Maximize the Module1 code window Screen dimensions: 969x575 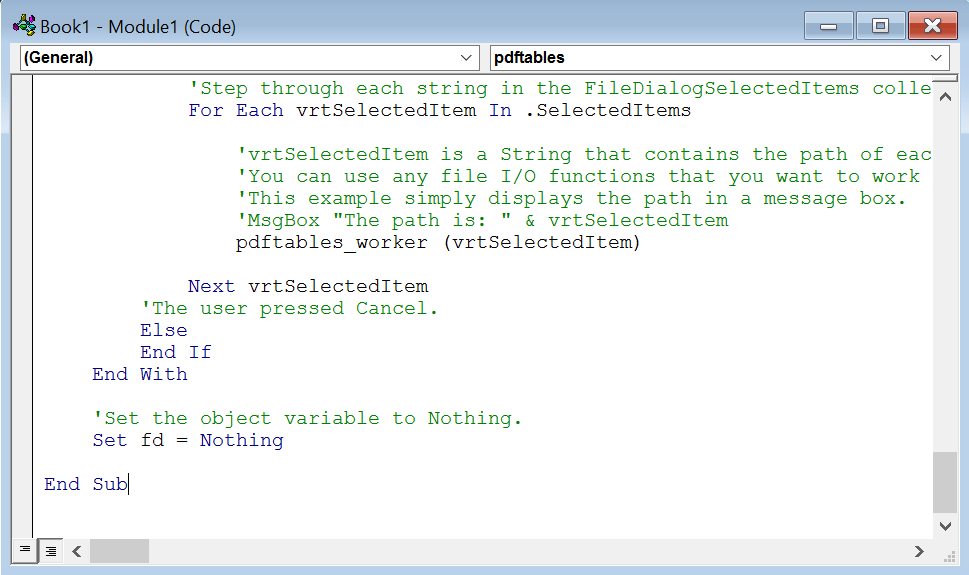881,26
